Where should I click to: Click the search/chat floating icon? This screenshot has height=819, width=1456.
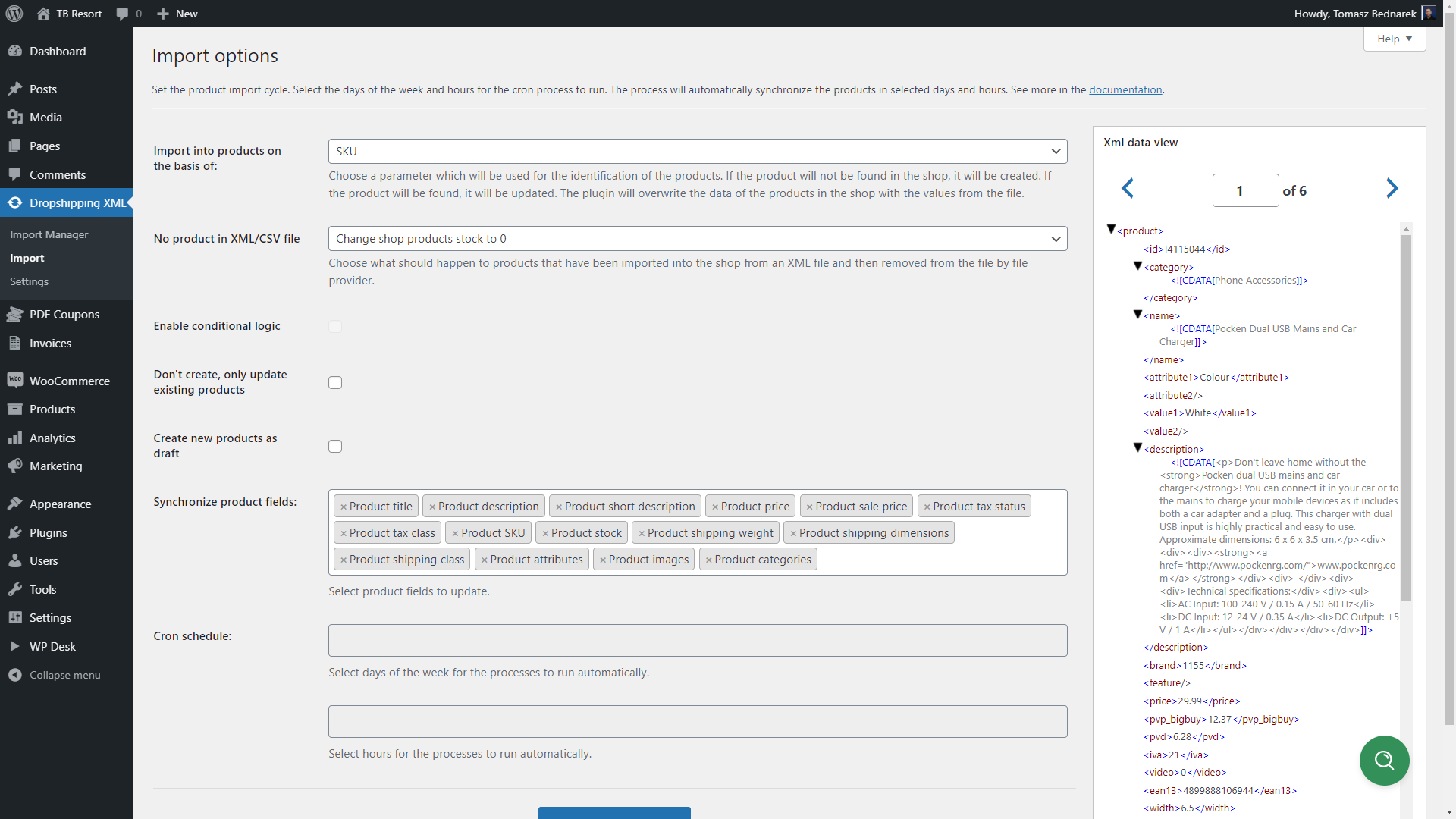(1385, 760)
